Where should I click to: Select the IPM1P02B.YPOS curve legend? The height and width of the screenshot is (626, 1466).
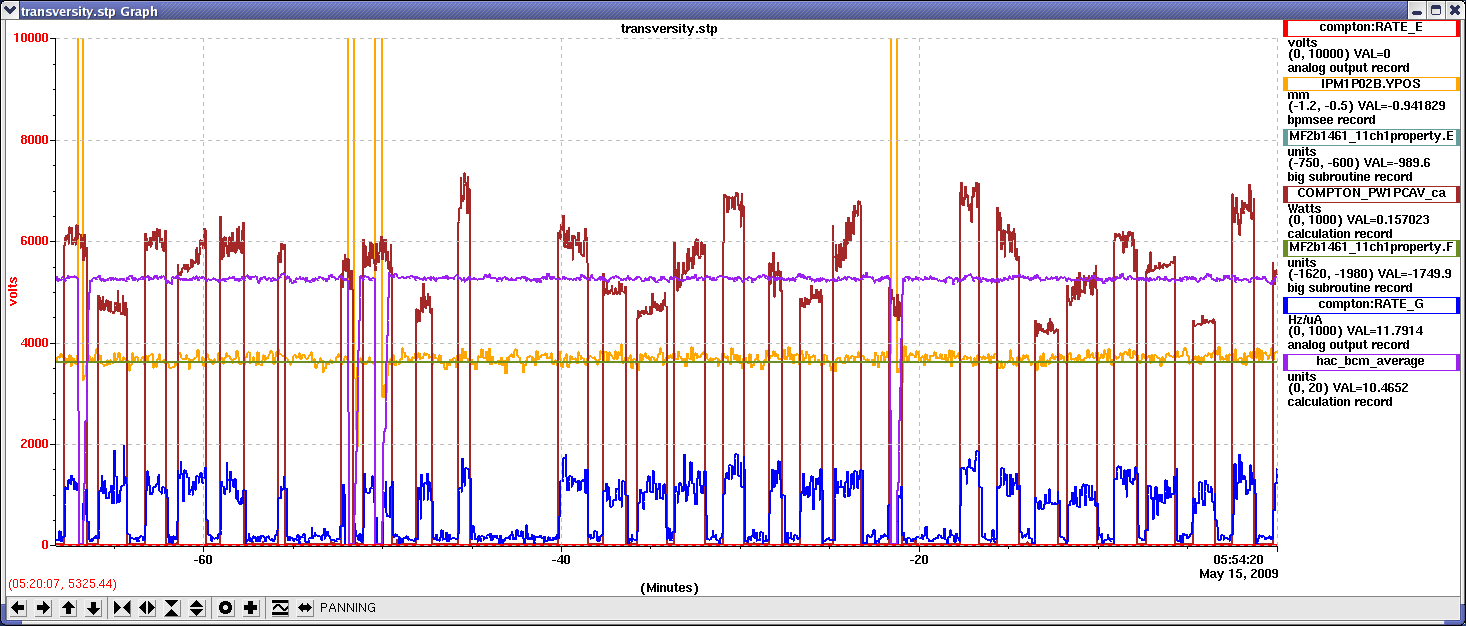(1371, 84)
